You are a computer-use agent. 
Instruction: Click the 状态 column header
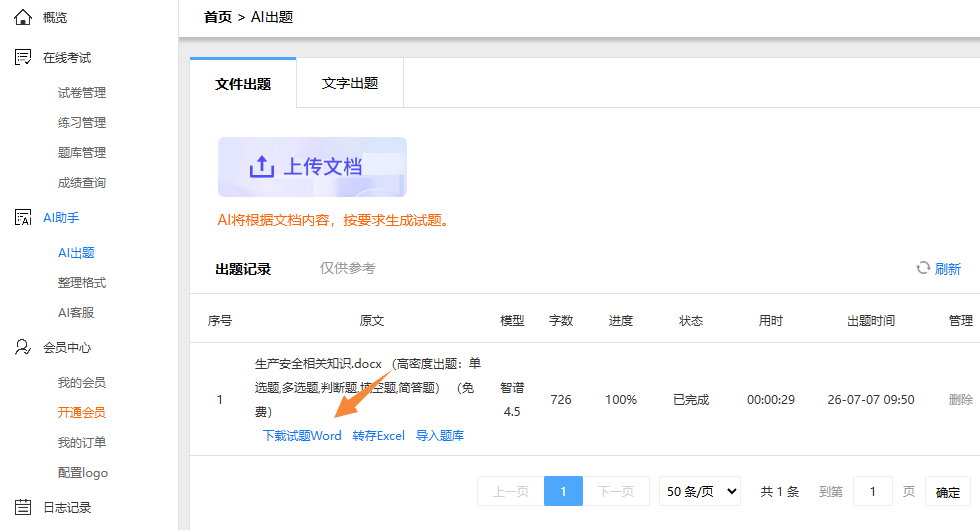pos(691,321)
